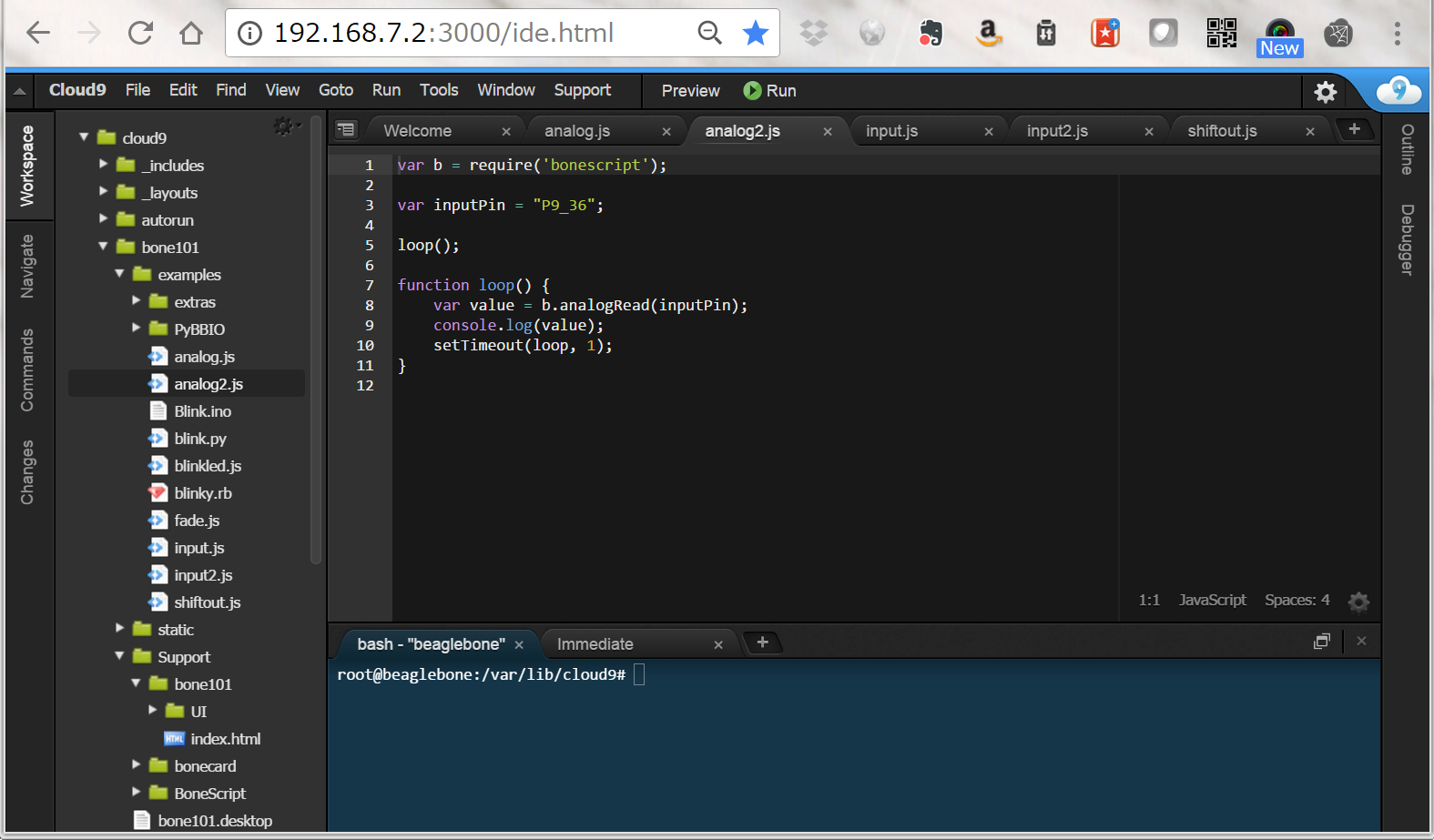Open Spaces: 4 indentation setting
The image size is (1434, 840).
click(1297, 601)
